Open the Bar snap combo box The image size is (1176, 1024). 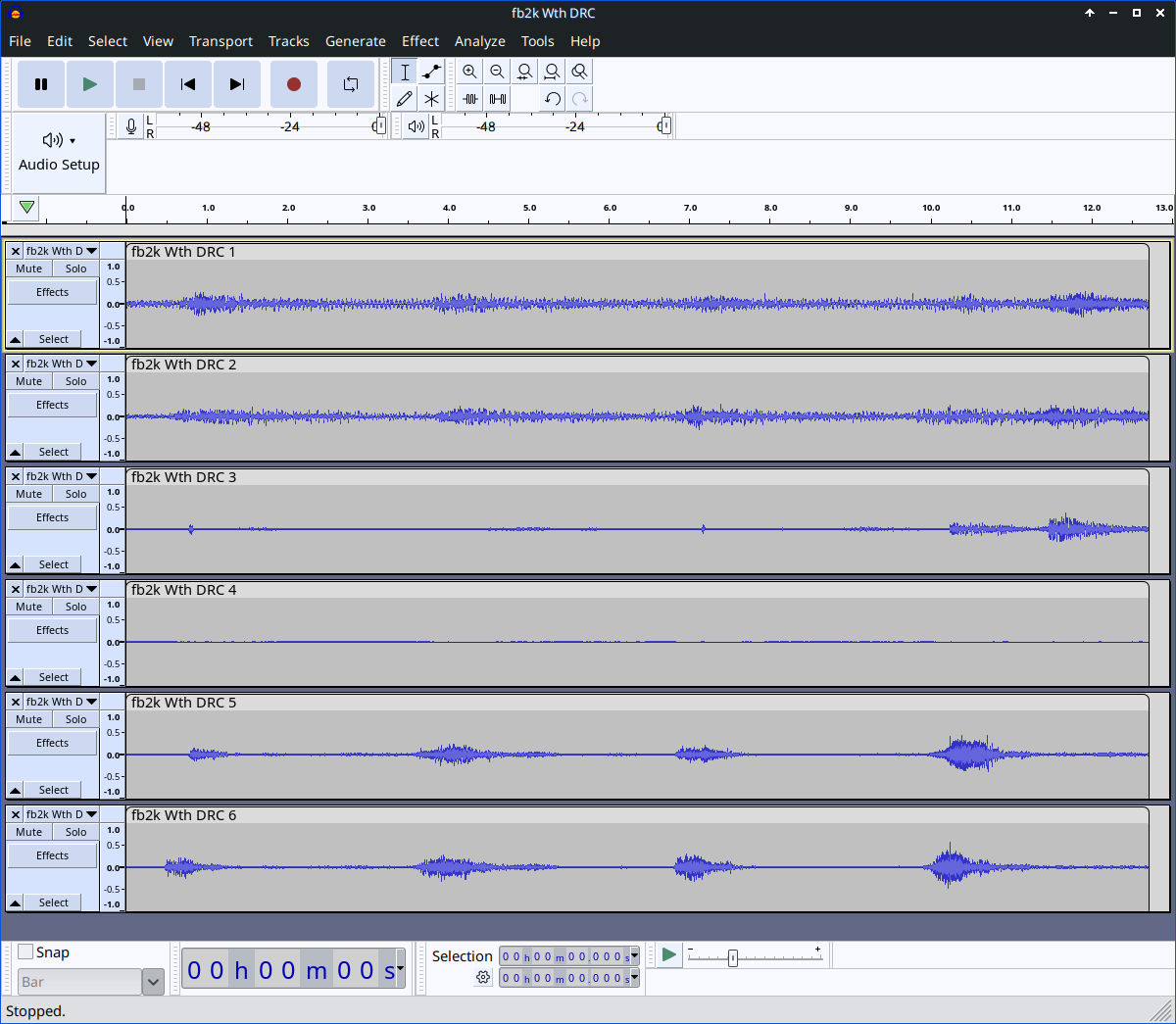pyautogui.click(x=90, y=982)
